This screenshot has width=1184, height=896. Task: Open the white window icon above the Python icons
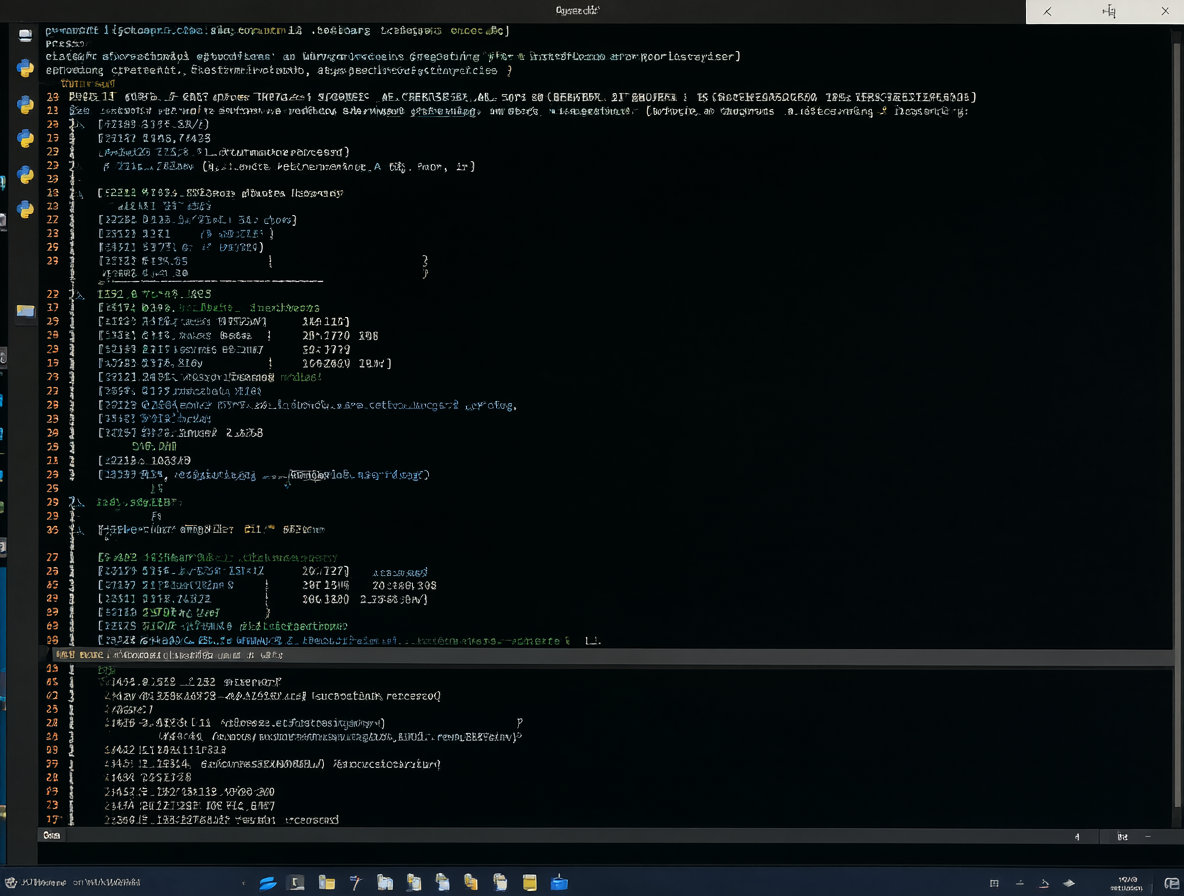(25, 35)
